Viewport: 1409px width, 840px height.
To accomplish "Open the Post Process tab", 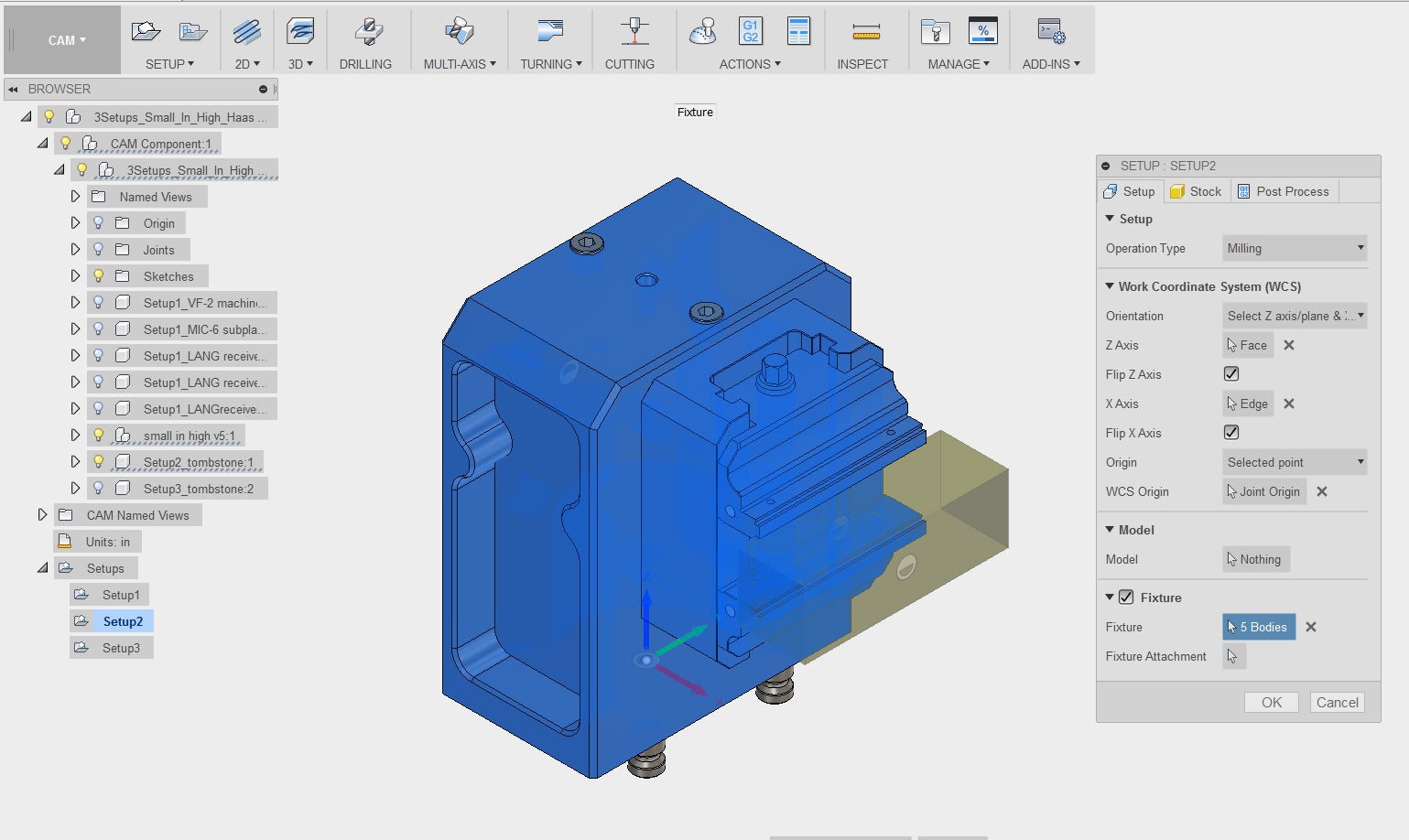I will point(1284,191).
